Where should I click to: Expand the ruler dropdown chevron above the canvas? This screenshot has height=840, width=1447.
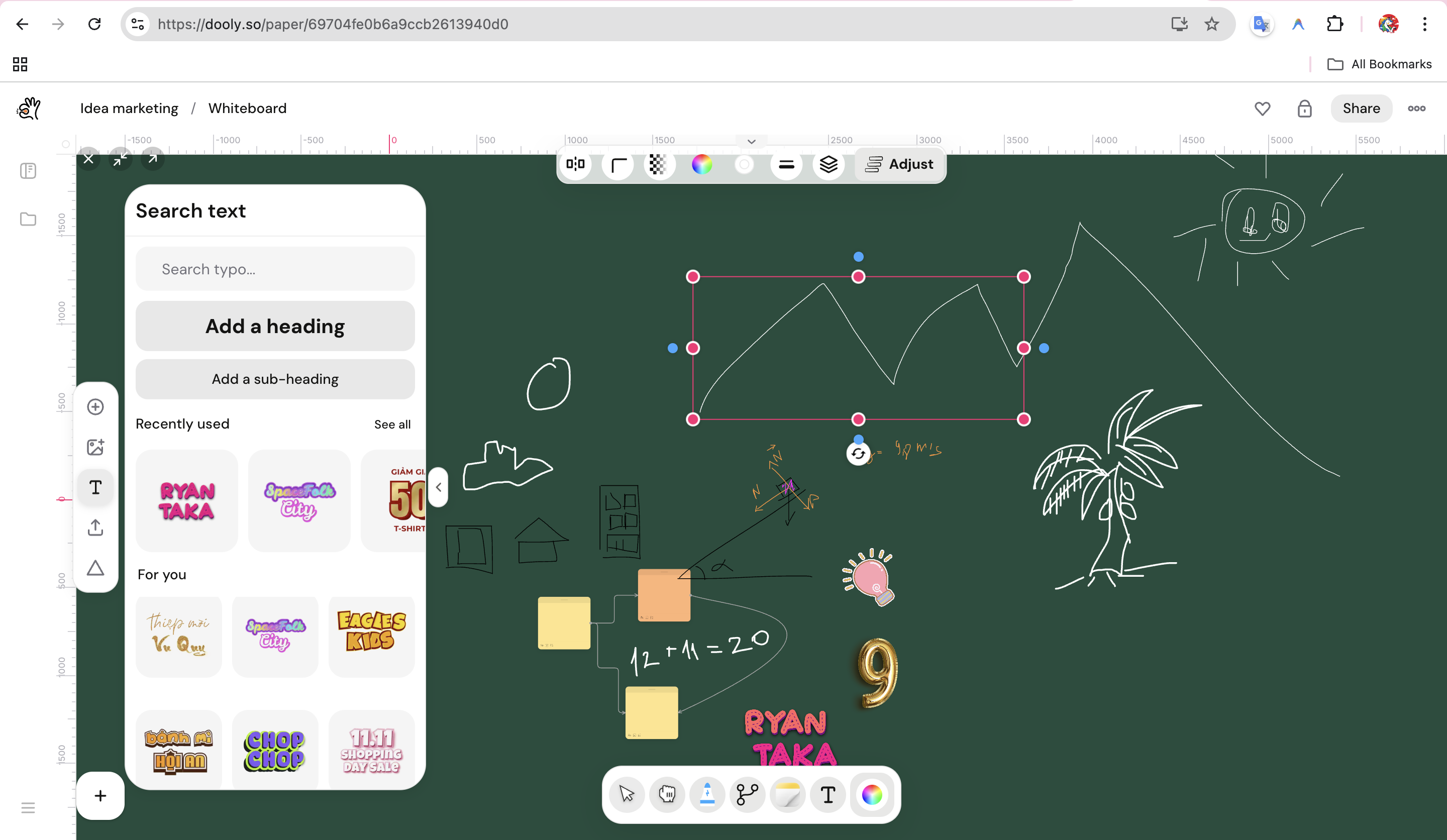point(751,141)
